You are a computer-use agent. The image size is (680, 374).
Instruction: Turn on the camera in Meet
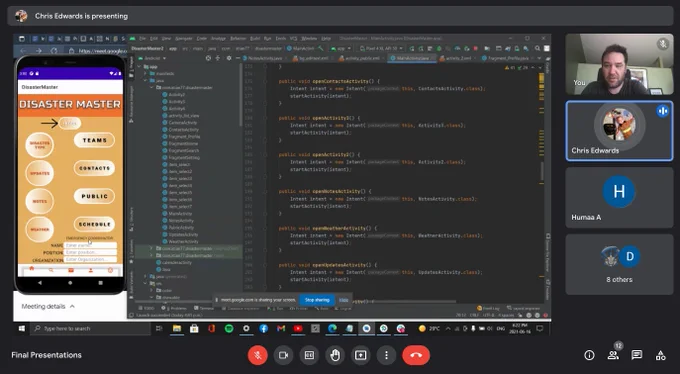coord(284,355)
